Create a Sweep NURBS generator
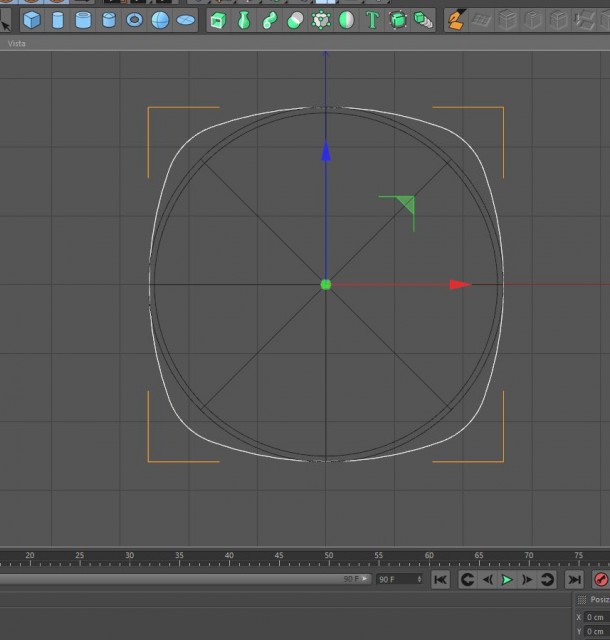 click(x=269, y=20)
